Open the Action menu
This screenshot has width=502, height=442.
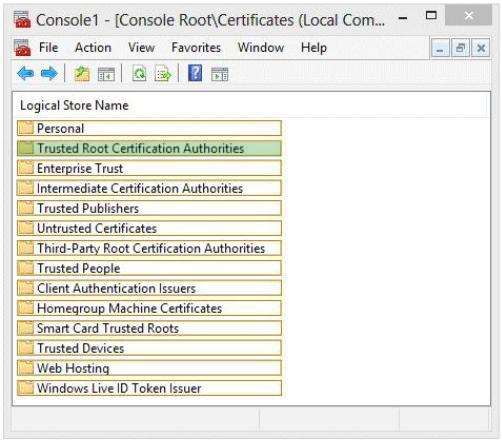93,48
